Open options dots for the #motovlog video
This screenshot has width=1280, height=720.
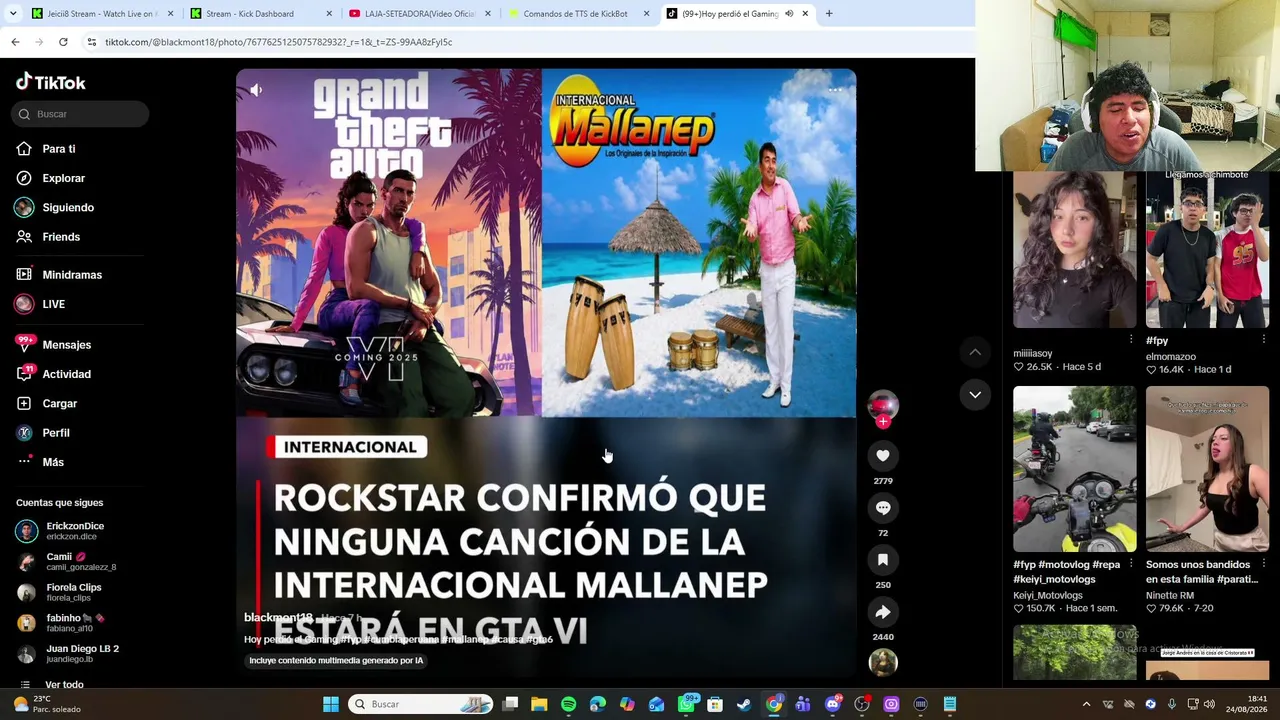[1131, 564]
